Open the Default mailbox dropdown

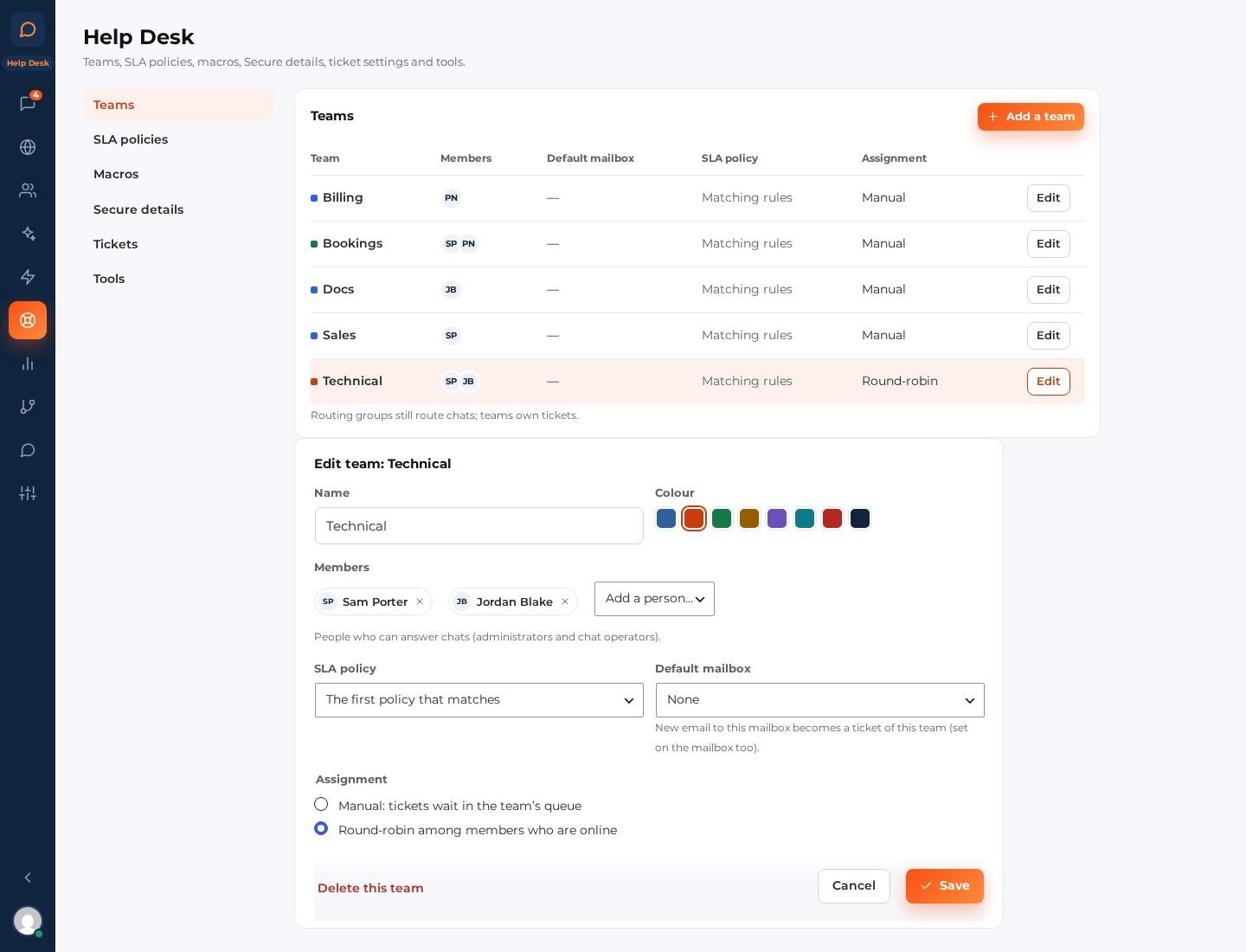pyautogui.click(x=820, y=700)
